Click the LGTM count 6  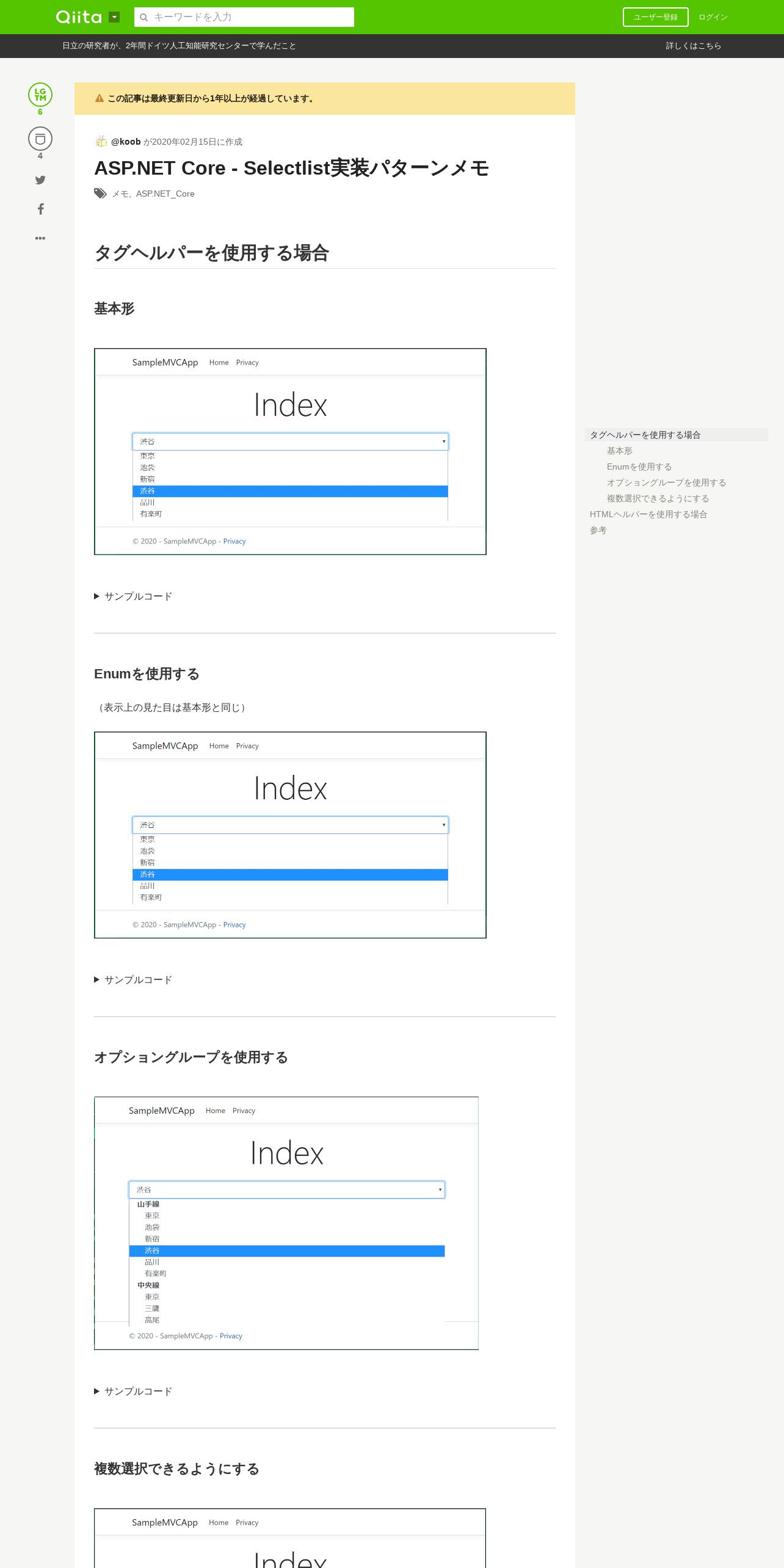pyautogui.click(x=40, y=112)
